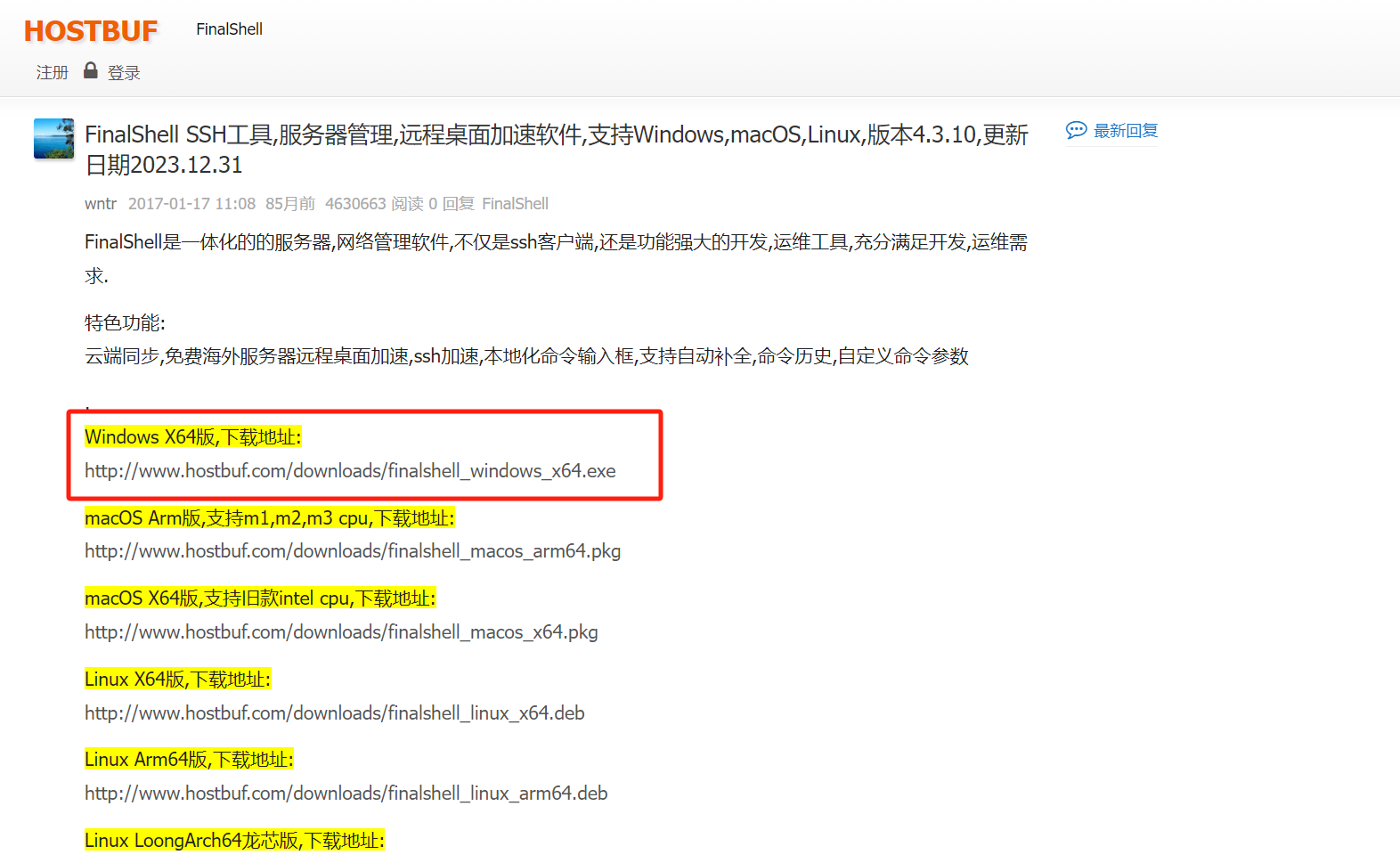Click the HOSTBUF logo
1400x863 pixels.
tap(91, 31)
